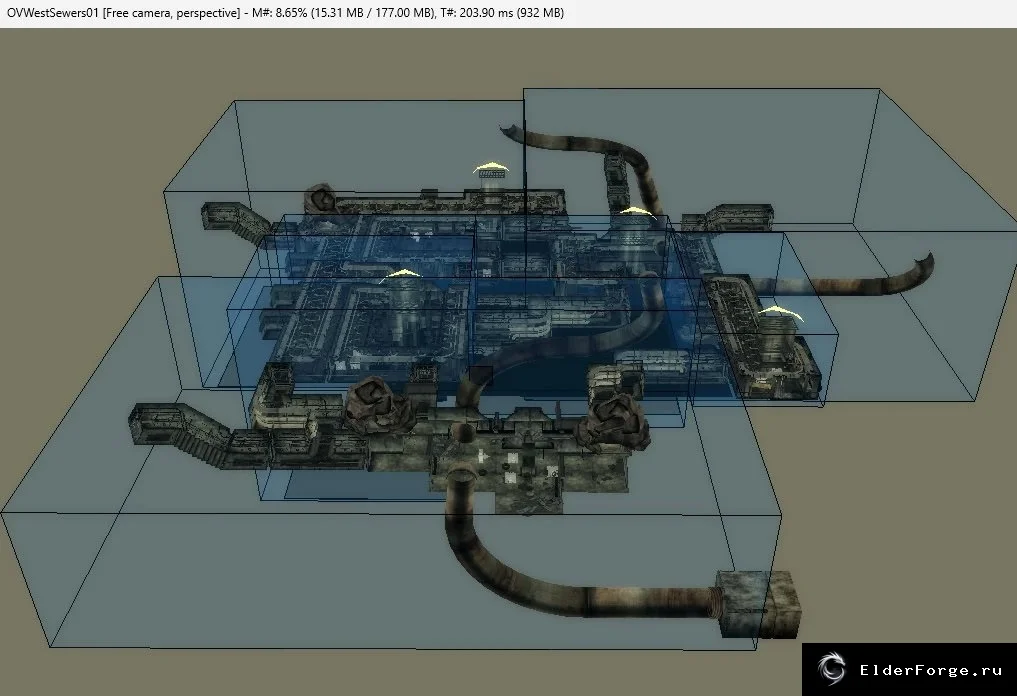Select the light marker on the far right room
Viewport: 1017px width, 696px height.
[x=781, y=313]
